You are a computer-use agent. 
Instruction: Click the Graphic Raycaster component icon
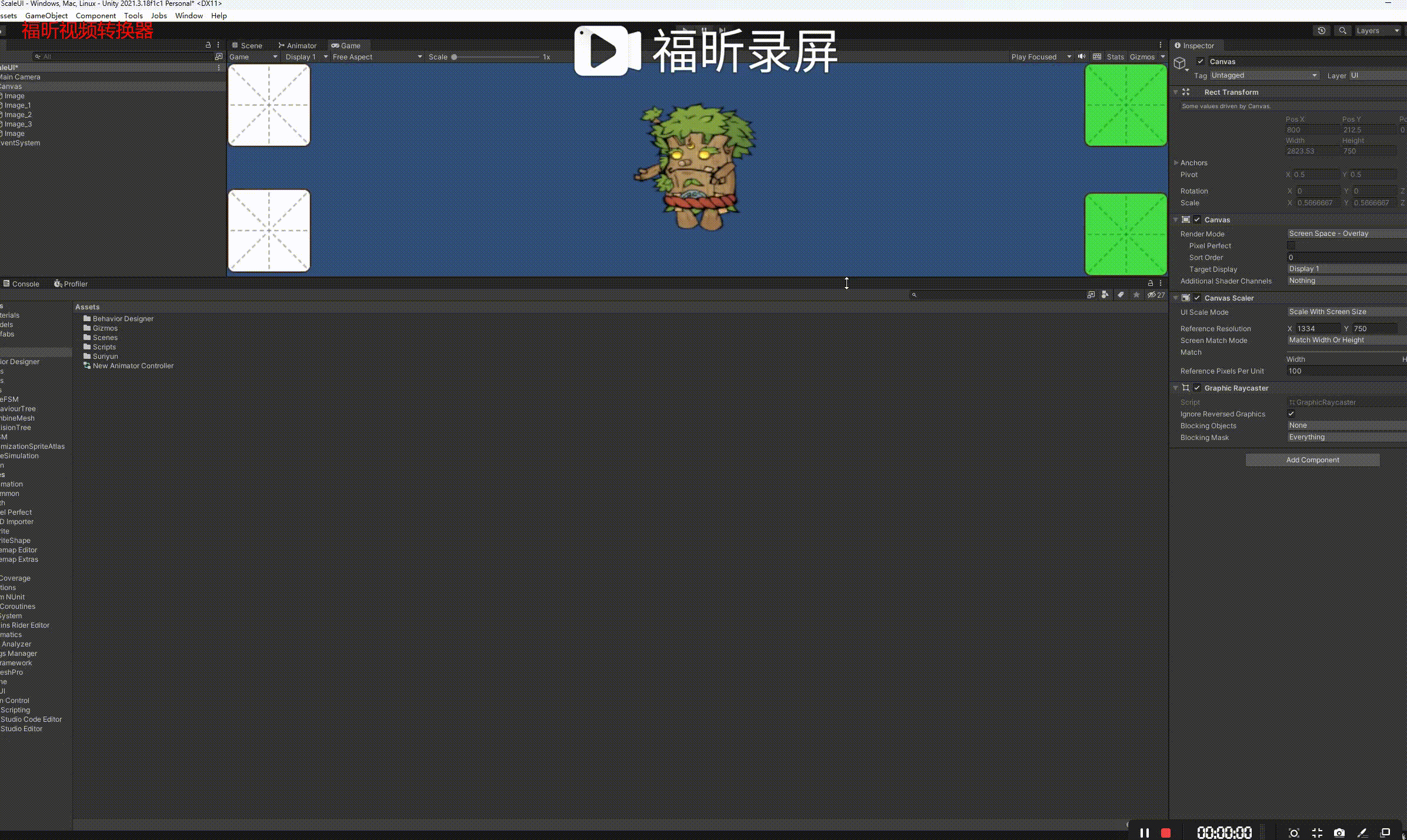(x=1186, y=388)
